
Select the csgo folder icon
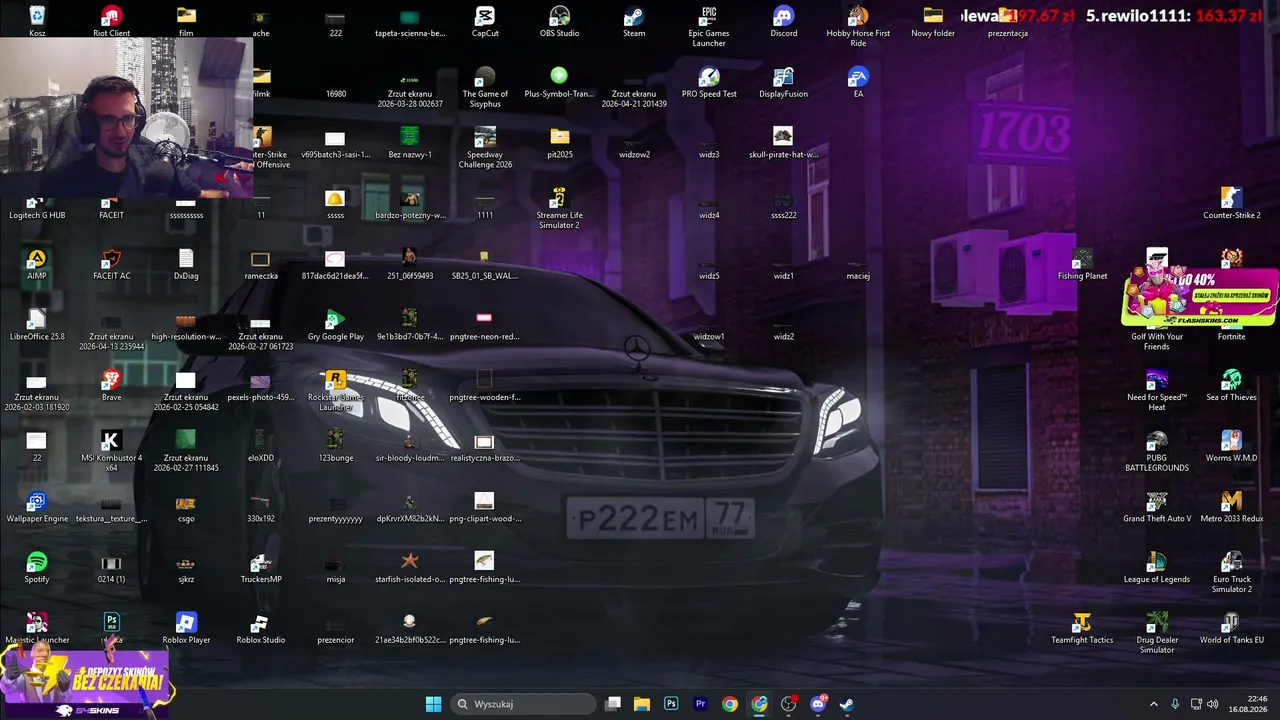click(x=186, y=506)
